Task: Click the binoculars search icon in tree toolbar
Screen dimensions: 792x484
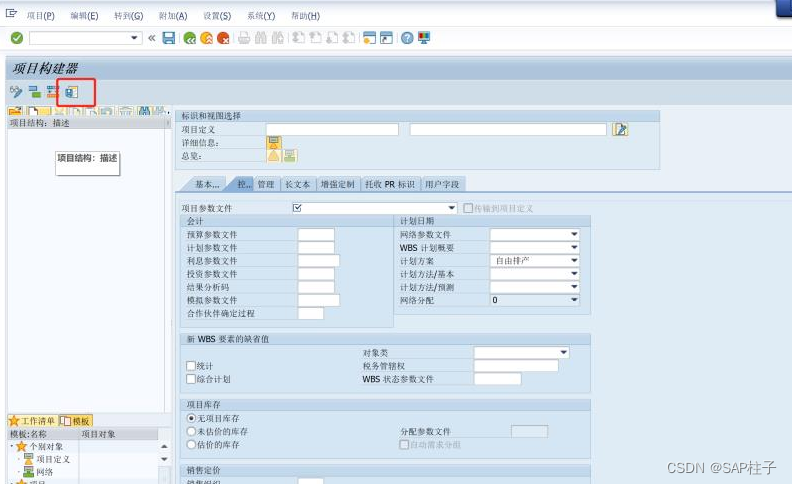Action: coord(144,111)
